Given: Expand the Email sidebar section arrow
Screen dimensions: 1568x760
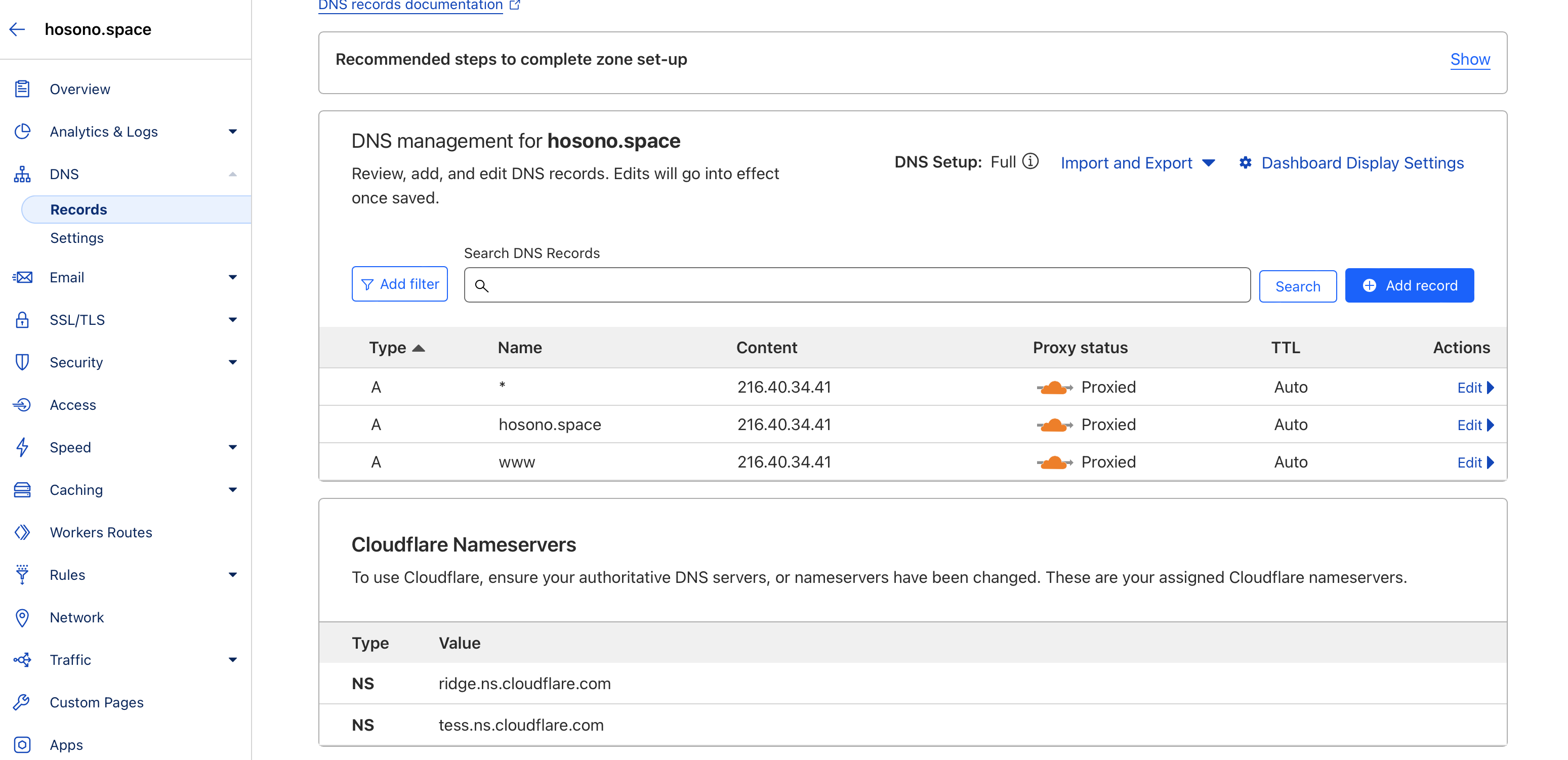Looking at the screenshot, I should [x=232, y=277].
